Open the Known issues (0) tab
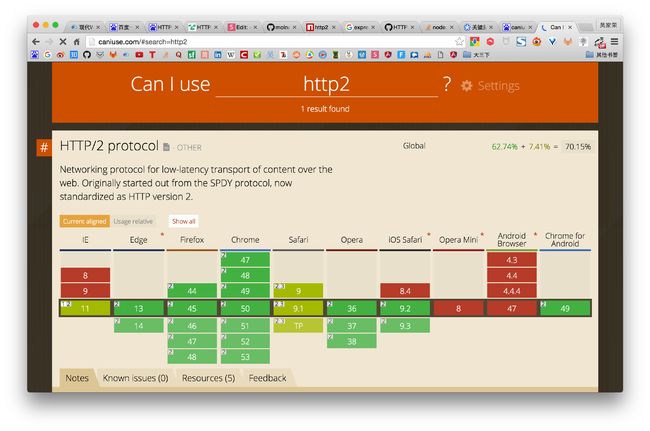This screenshot has width=650, height=431. point(136,378)
